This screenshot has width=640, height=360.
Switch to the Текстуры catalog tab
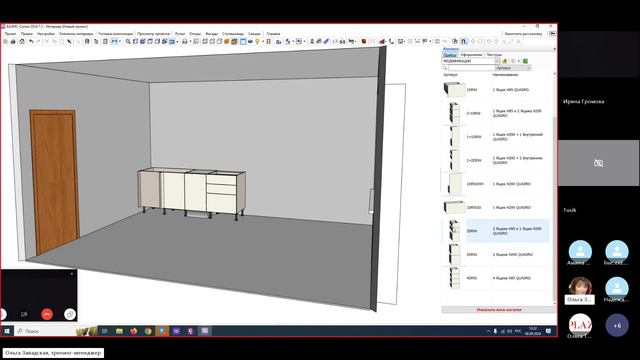click(494, 55)
